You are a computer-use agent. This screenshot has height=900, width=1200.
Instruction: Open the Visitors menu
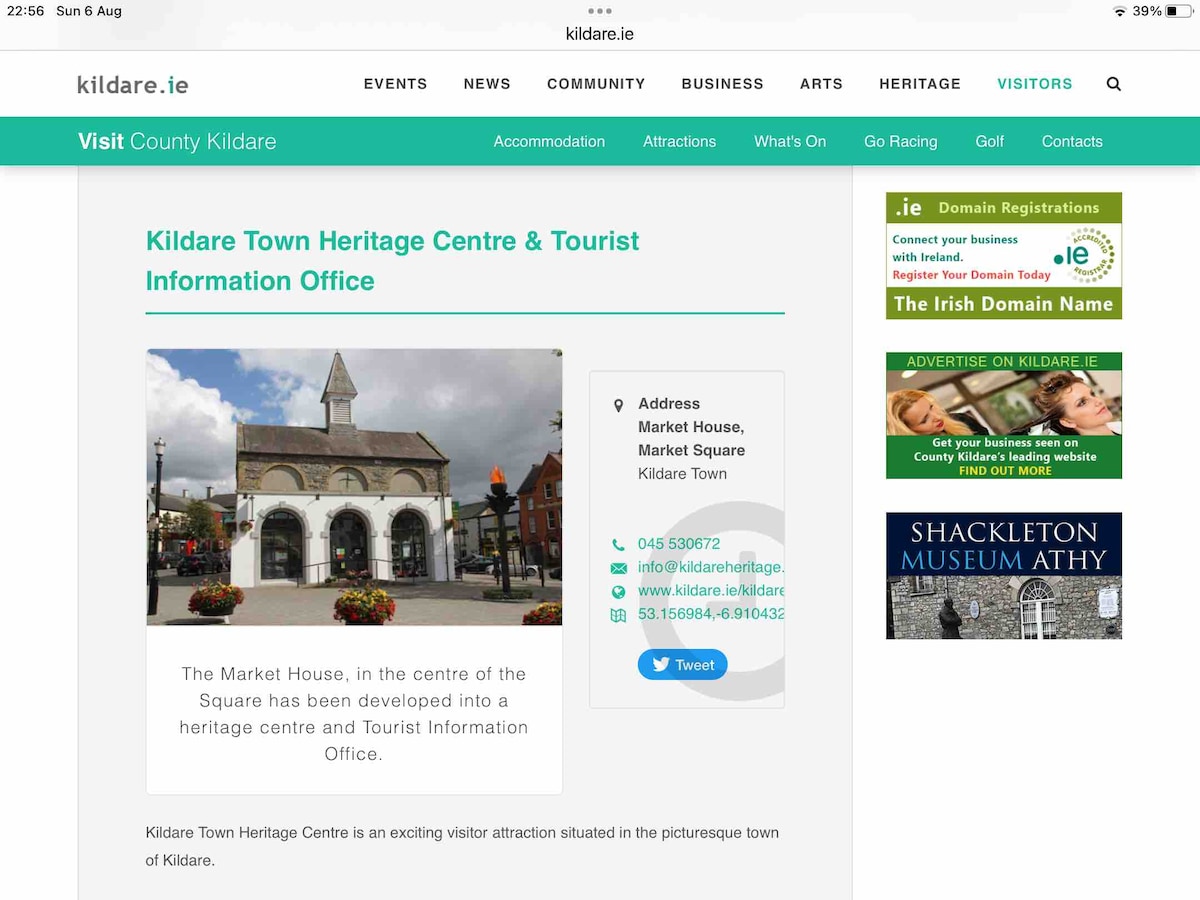1034,84
